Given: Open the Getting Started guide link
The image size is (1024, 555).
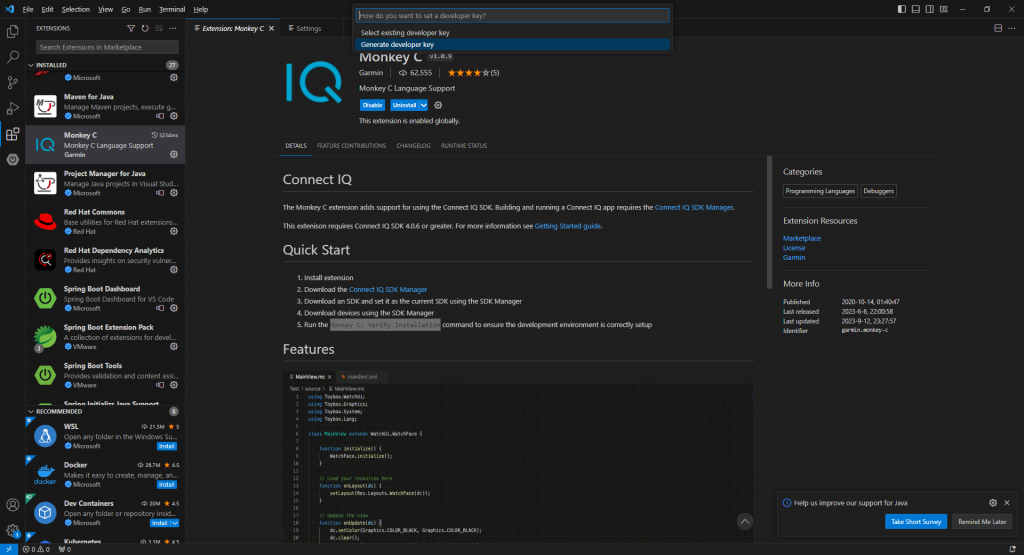Looking at the screenshot, I should point(568,226).
